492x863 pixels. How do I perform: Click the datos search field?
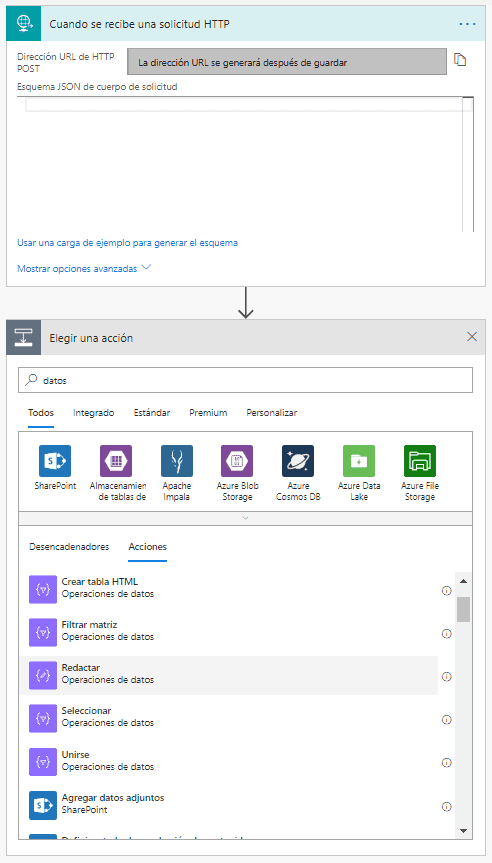pyautogui.click(x=245, y=380)
